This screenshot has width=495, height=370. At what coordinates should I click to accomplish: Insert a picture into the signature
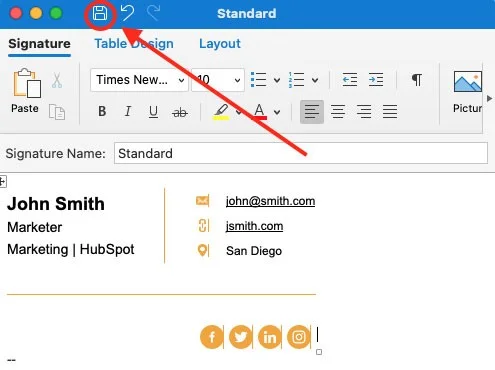click(468, 92)
